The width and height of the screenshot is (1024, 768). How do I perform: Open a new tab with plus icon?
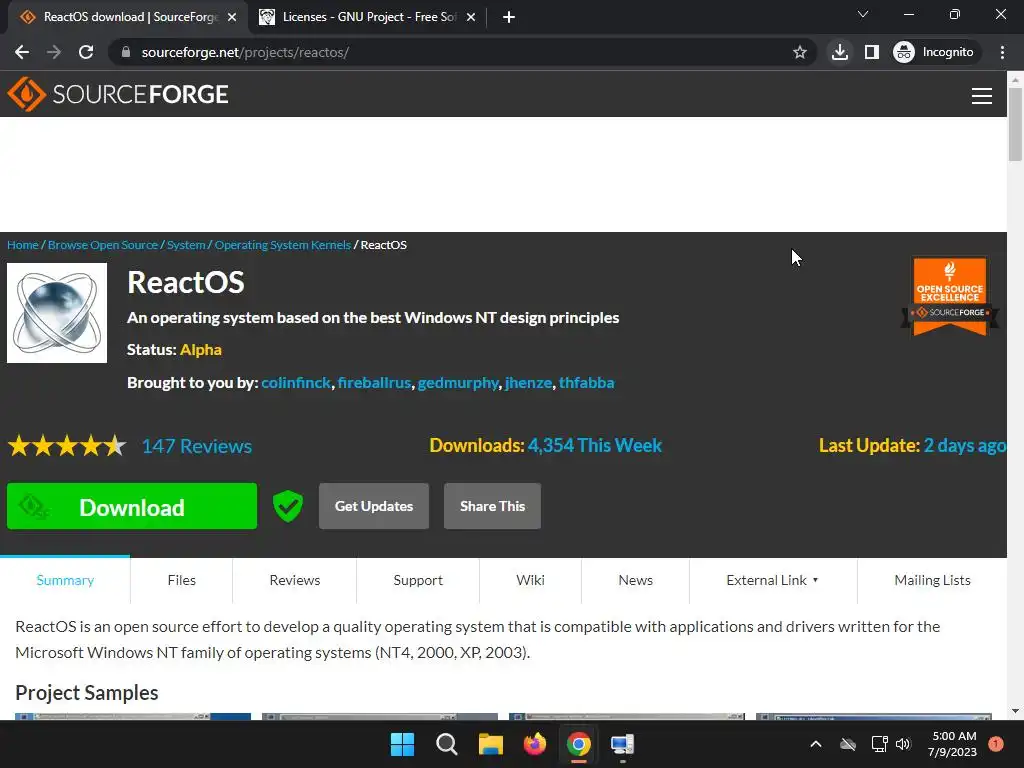point(509,17)
